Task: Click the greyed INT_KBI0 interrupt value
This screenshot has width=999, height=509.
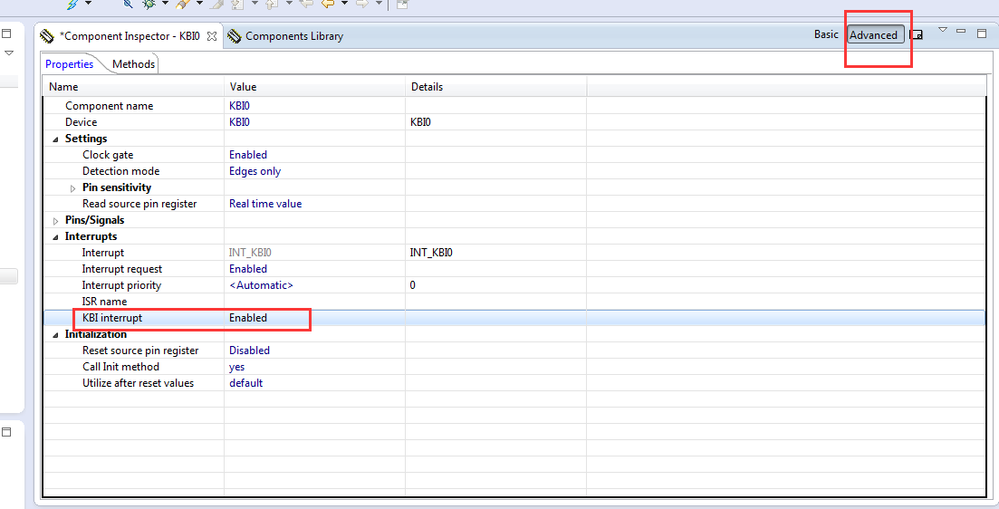Action: tap(250, 253)
